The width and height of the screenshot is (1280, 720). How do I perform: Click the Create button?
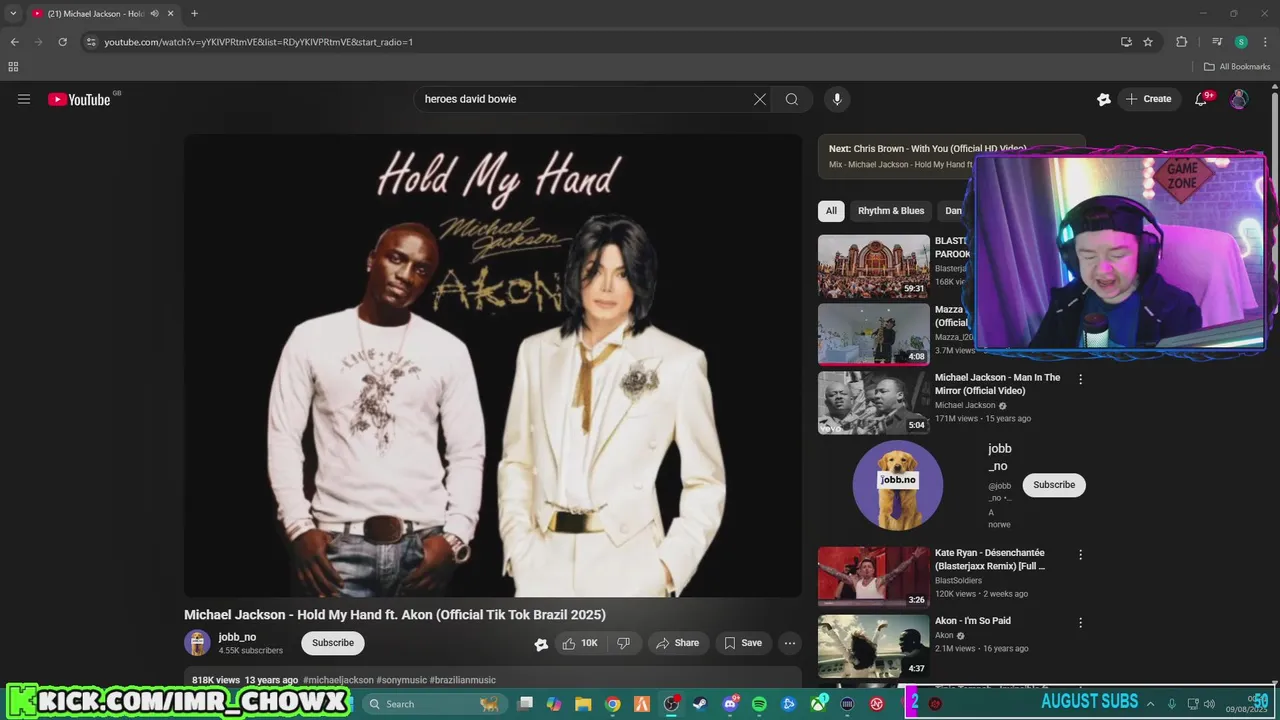(1148, 99)
